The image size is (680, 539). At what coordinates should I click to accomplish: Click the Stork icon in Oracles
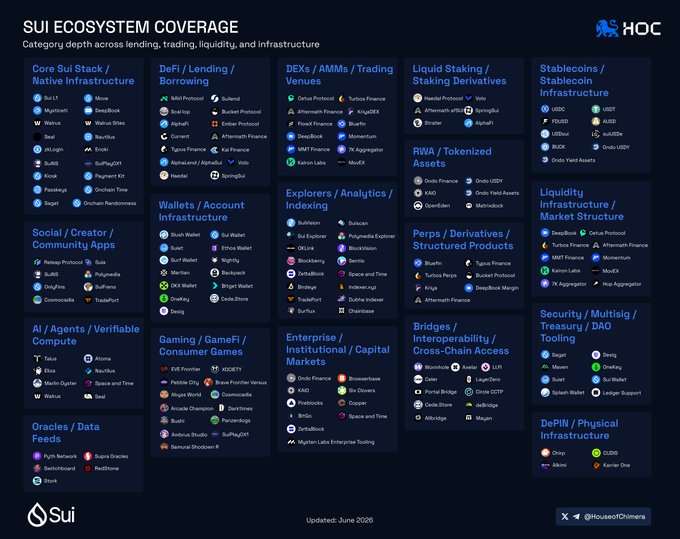(37, 480)
